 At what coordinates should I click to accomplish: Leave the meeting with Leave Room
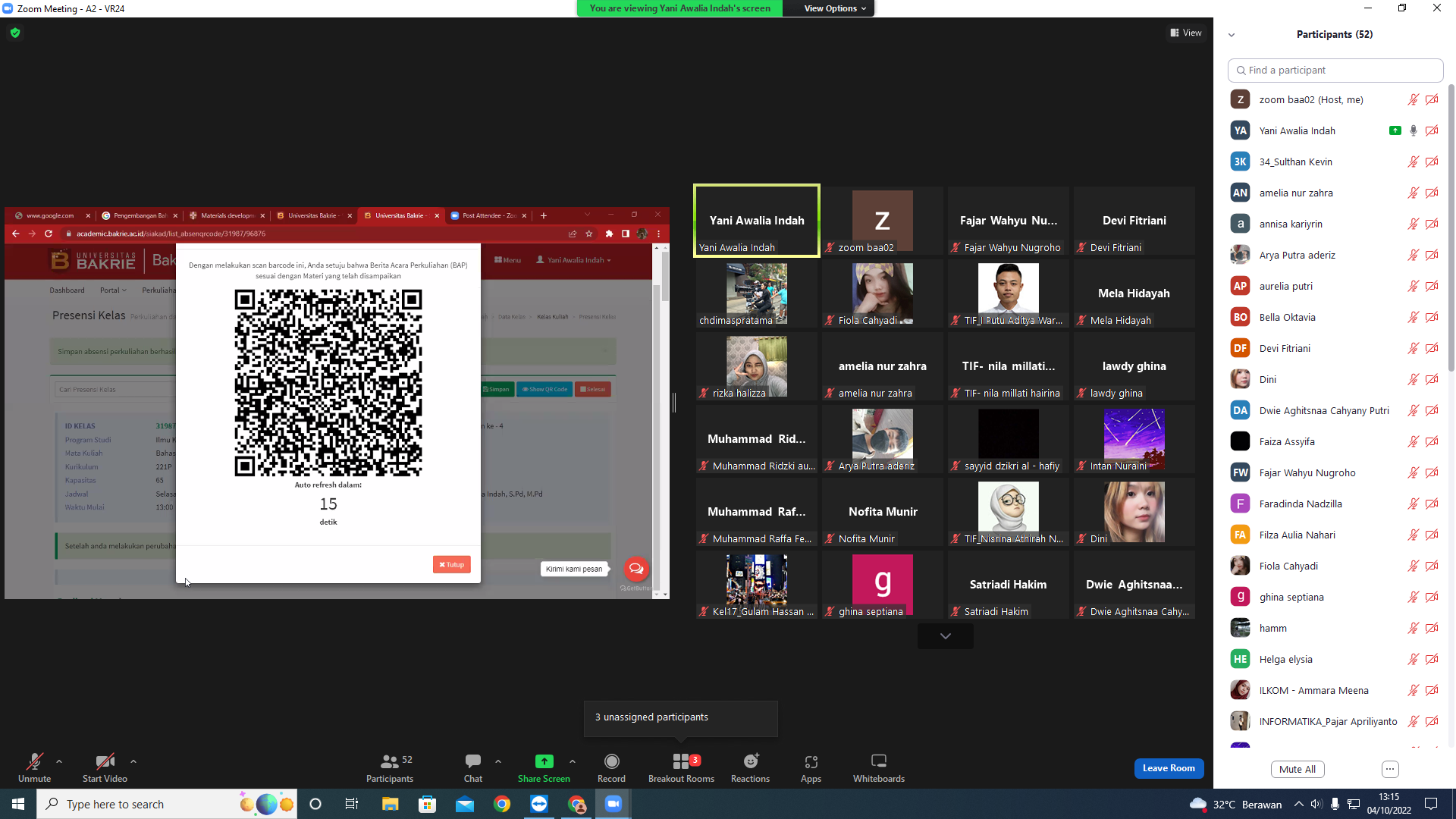pos(1169,768)
